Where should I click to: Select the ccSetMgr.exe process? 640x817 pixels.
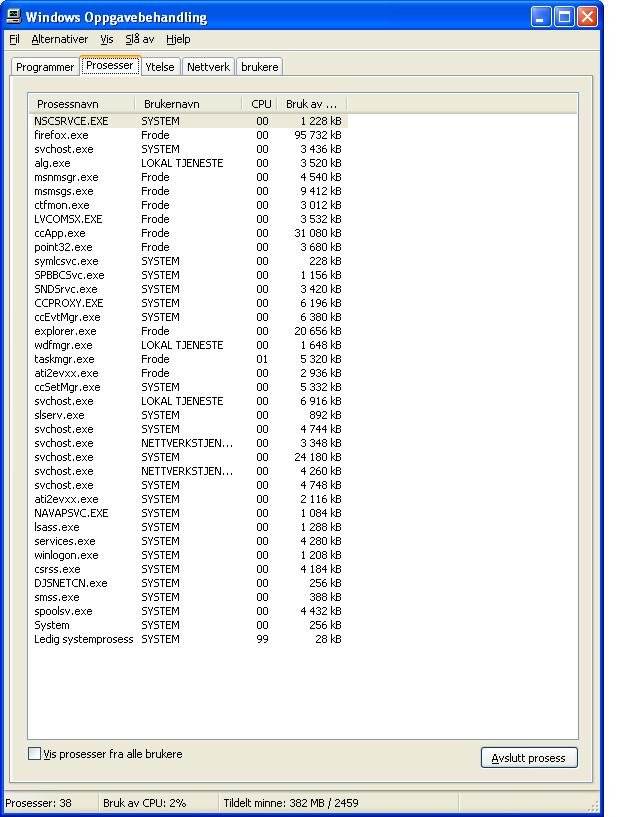188,387
